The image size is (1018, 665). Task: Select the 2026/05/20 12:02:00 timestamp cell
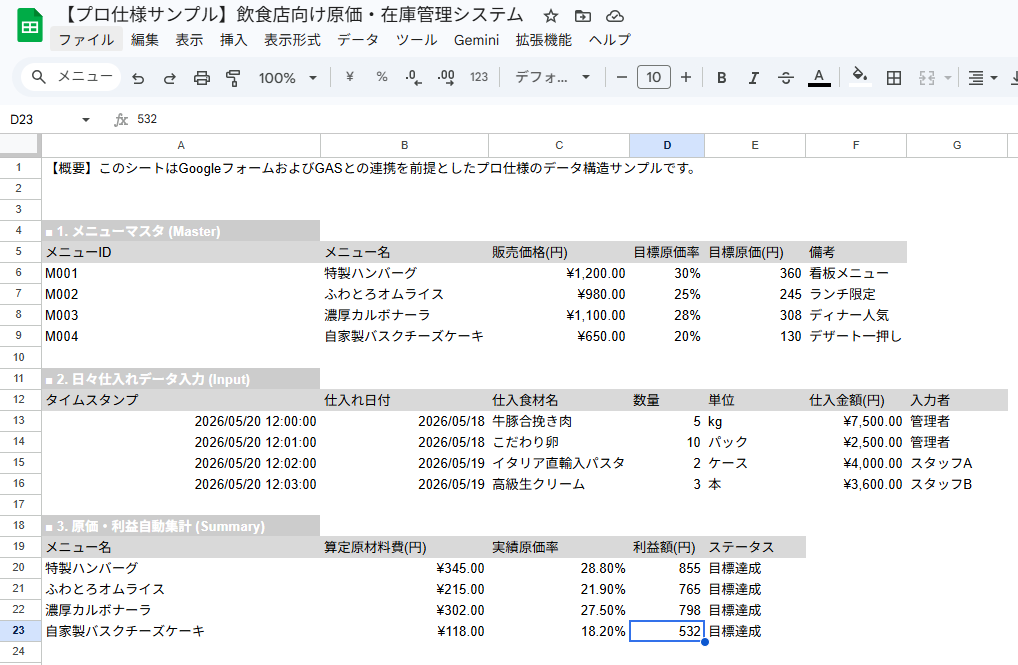pos(181,464)
